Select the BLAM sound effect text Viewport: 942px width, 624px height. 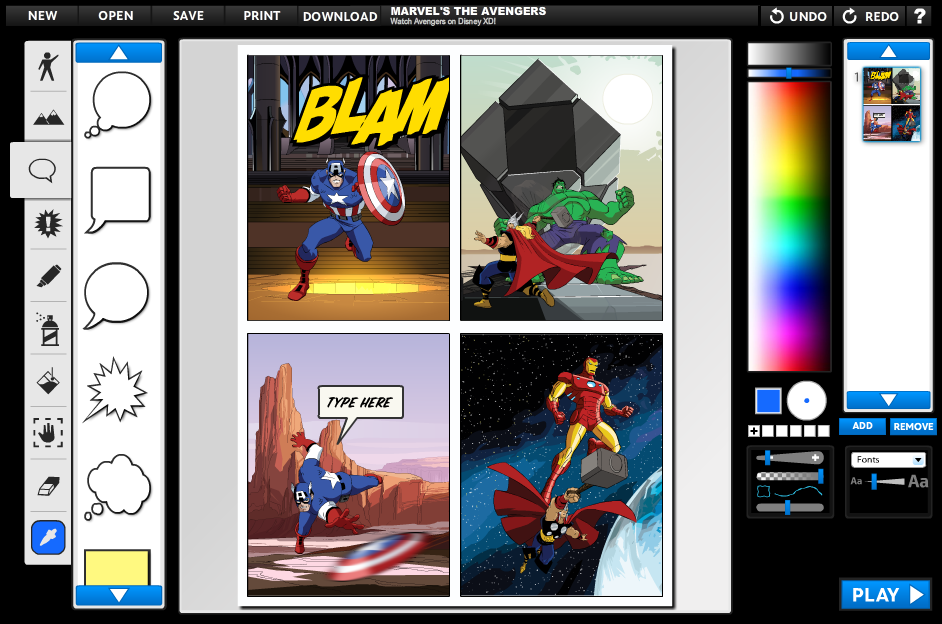[372, 112]
